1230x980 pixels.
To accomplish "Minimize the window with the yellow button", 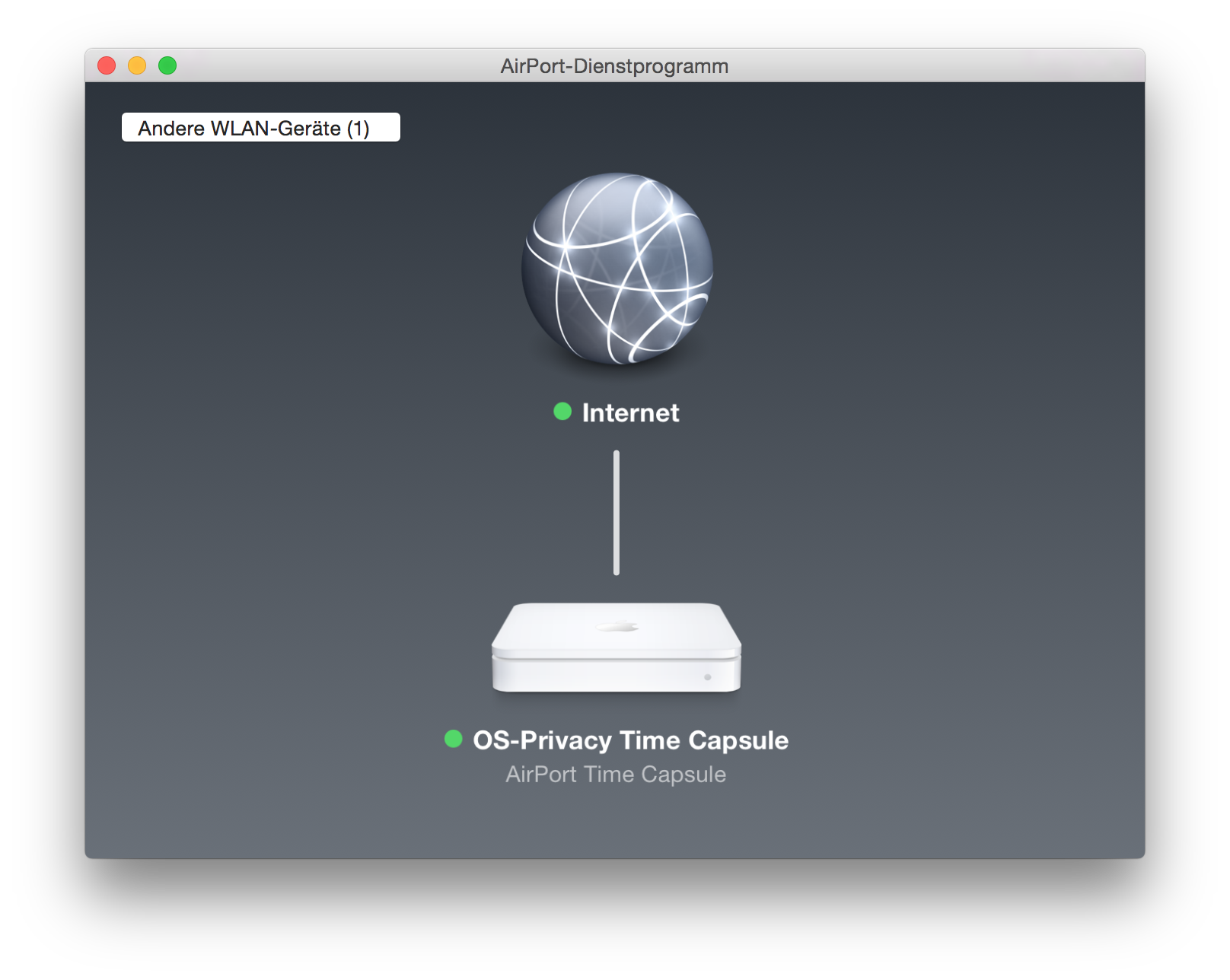I will coord(137,65).
